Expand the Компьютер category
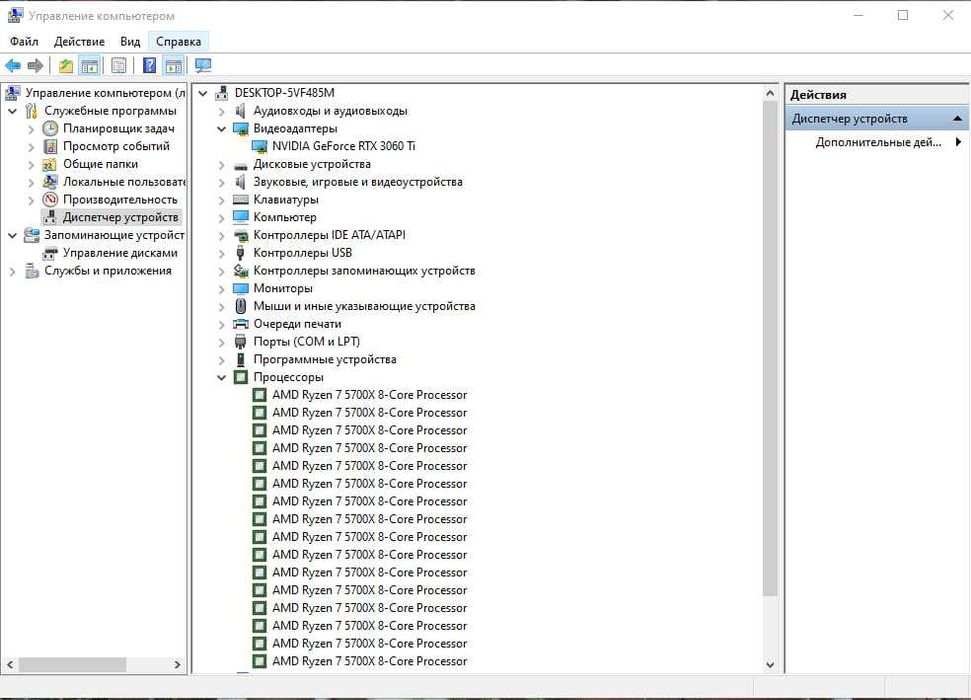The height and width of the screenshot is (700, 971). pyautogui.click(x=221, y=217)
